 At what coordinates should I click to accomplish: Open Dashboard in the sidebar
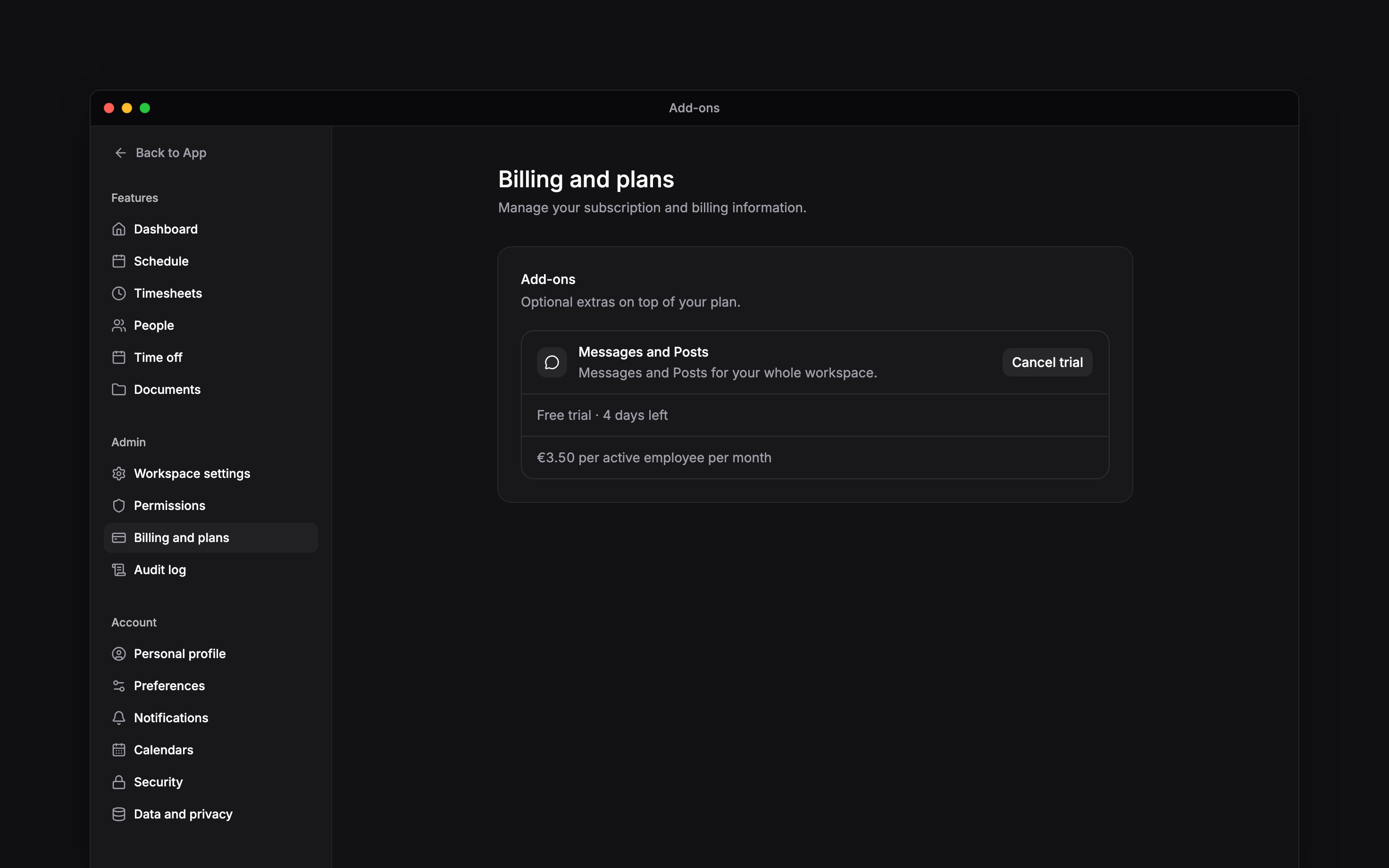(x=210, y=229)
